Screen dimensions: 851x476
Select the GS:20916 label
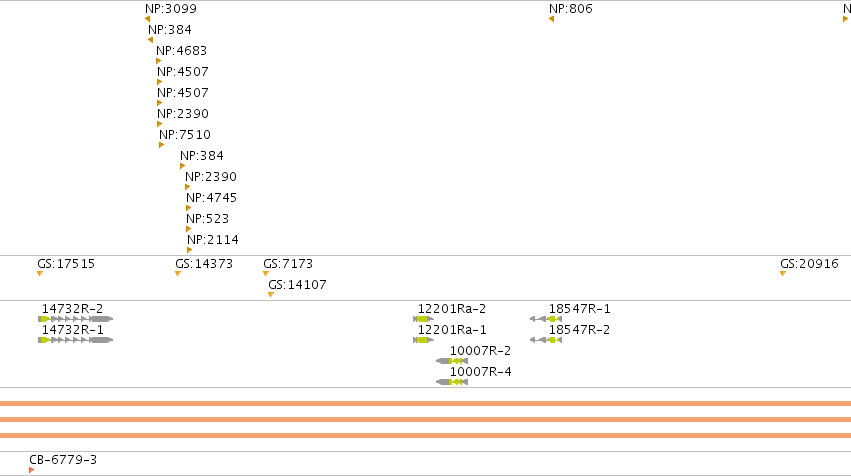coord(809,264)
